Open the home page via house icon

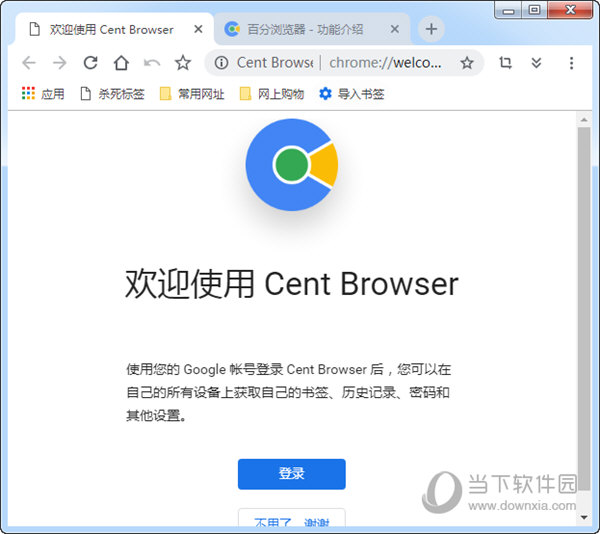point(121,63)
